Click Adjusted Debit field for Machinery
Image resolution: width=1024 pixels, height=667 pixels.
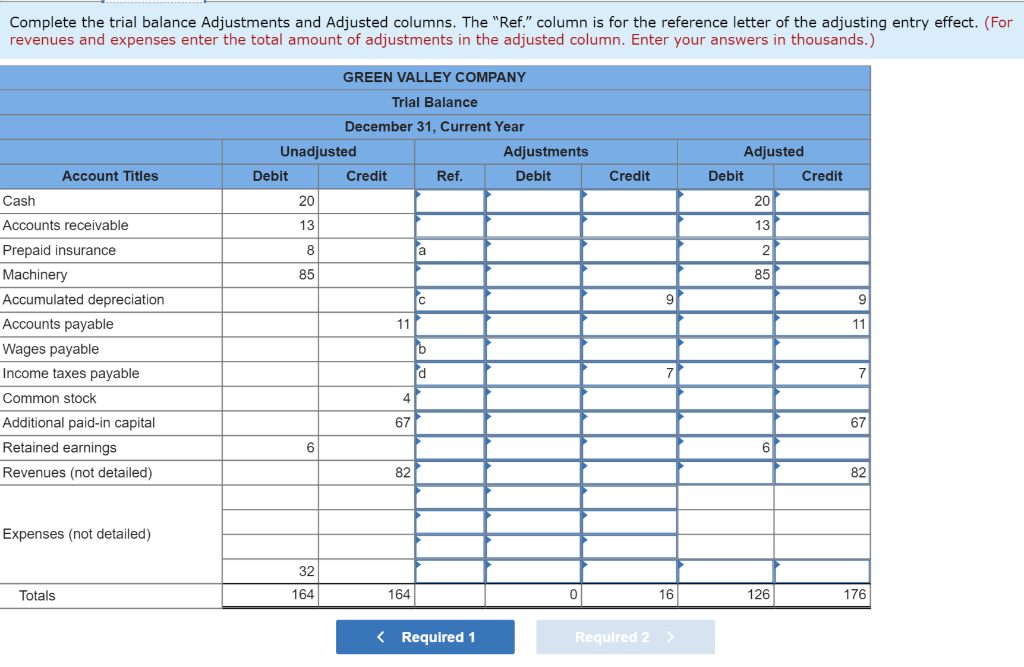[x=726, y=275]
